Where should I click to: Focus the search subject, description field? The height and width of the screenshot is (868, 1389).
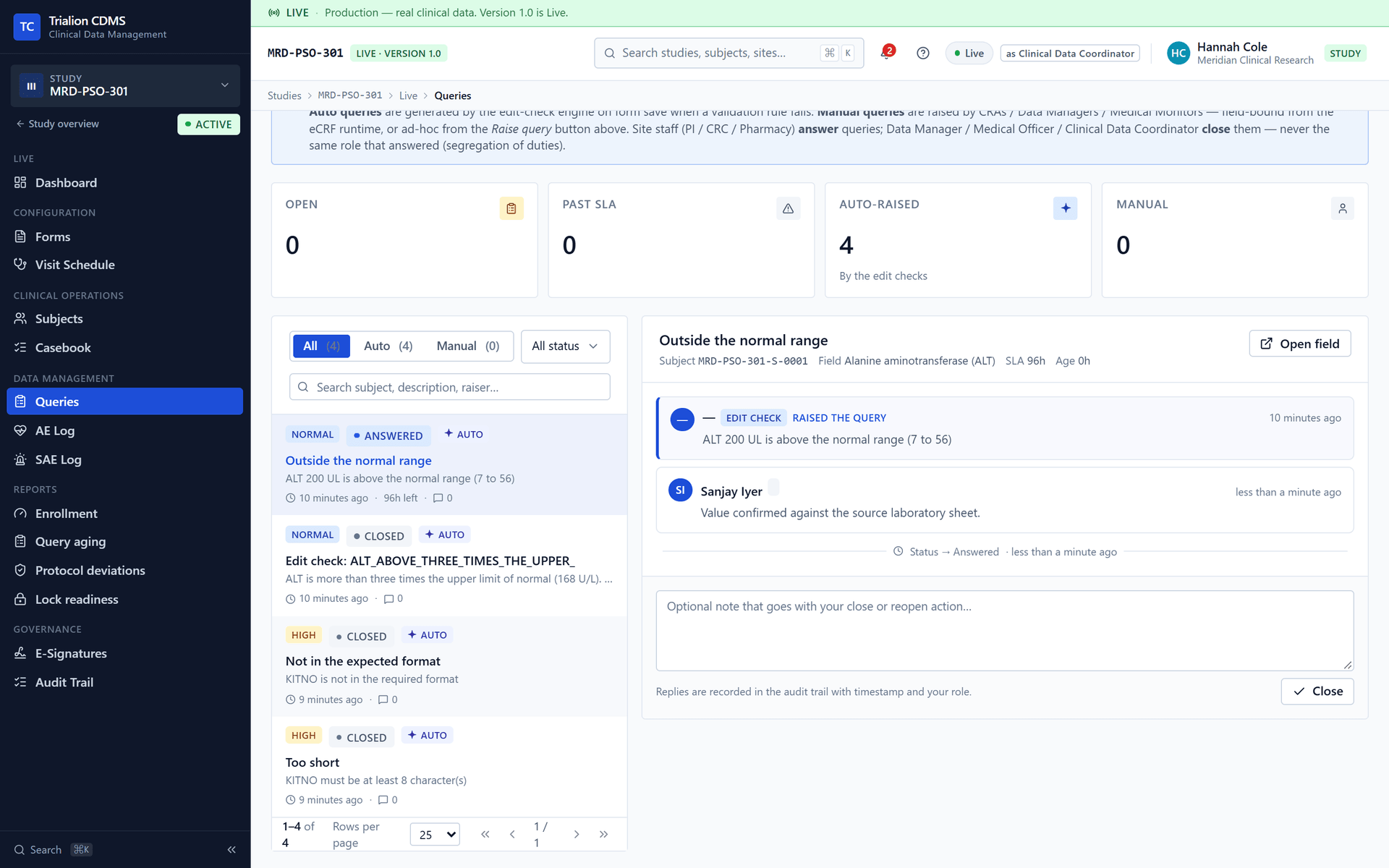pyautogui.click(x=449, y=387)
